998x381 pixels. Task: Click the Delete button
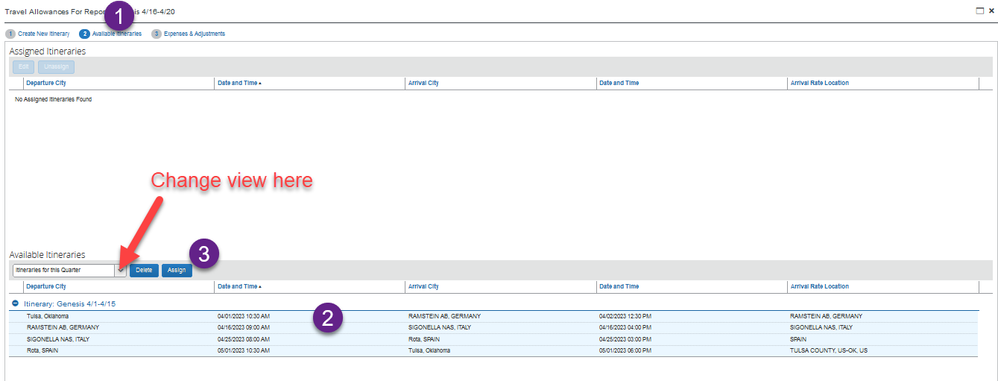[x=144, y=270]
